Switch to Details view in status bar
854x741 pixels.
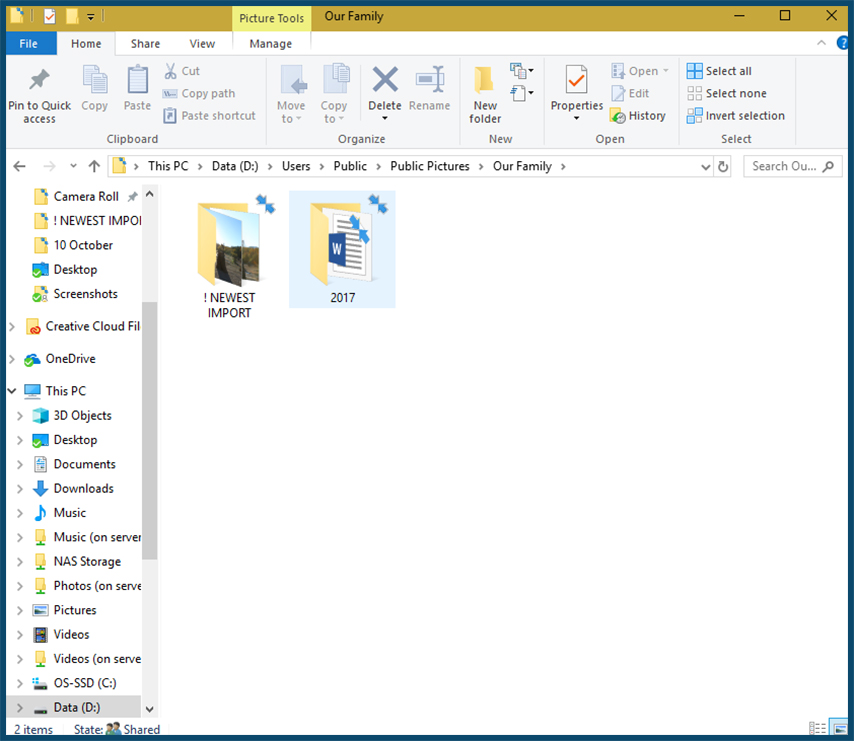click(x=817, y=728)
